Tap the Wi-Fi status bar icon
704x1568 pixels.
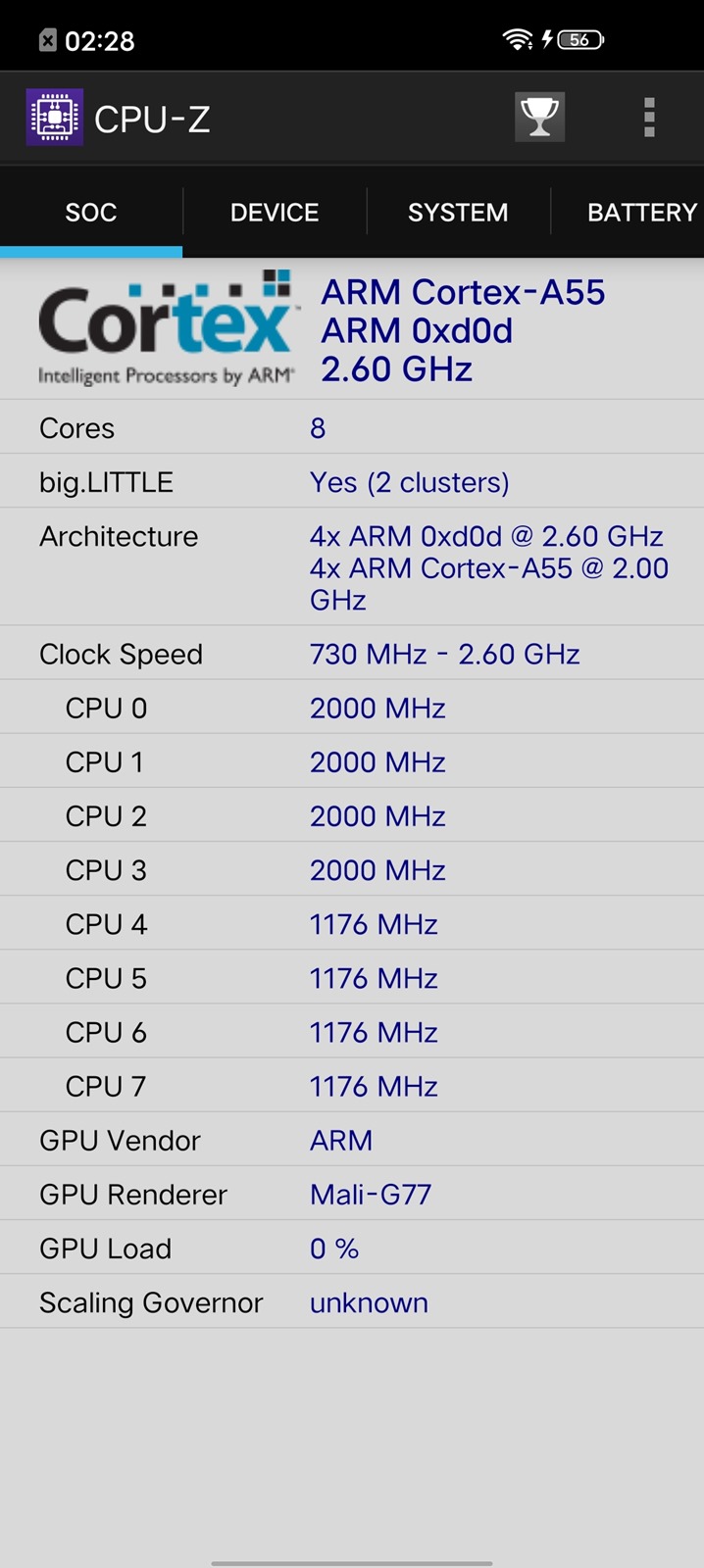(516, 39)
